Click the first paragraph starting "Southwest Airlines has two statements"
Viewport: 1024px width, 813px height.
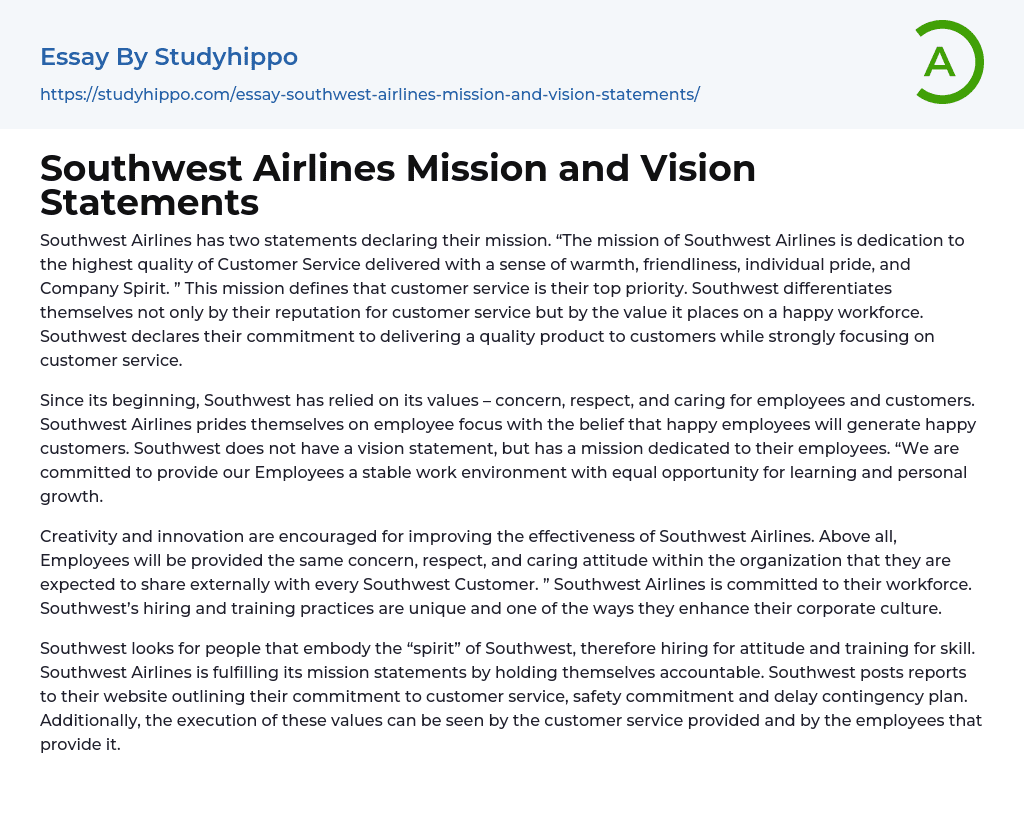coord(490,300)
